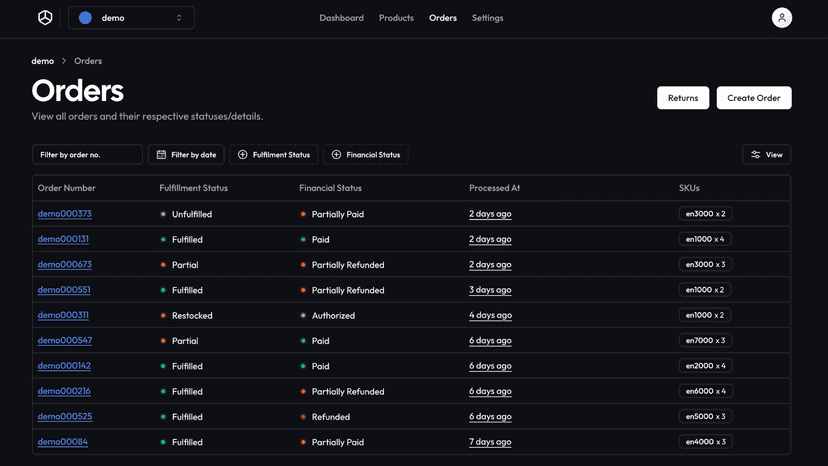Click the en6000 x 4 SKU badge

coord(705,391)
